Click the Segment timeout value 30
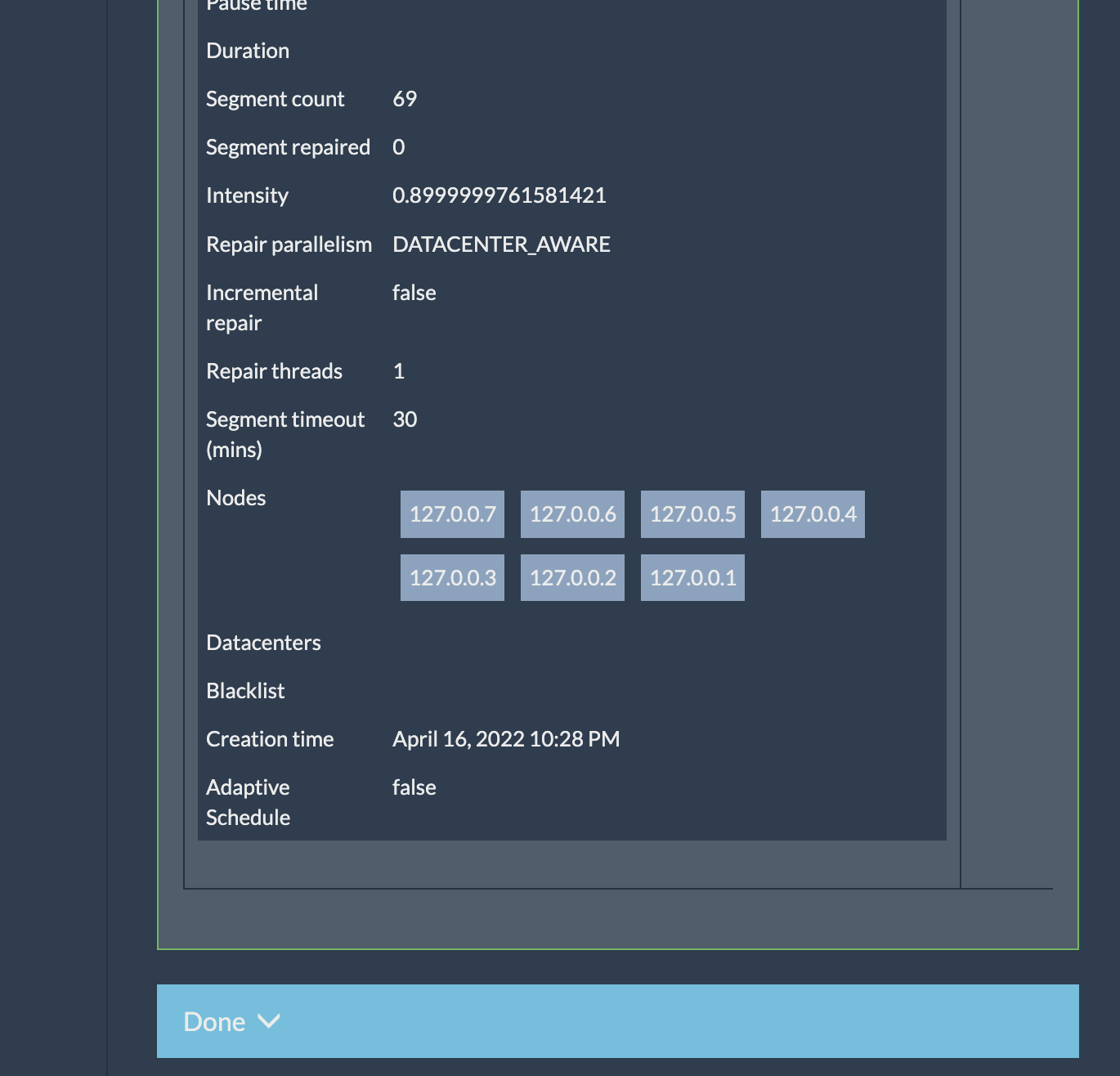 tap(405, 419)
